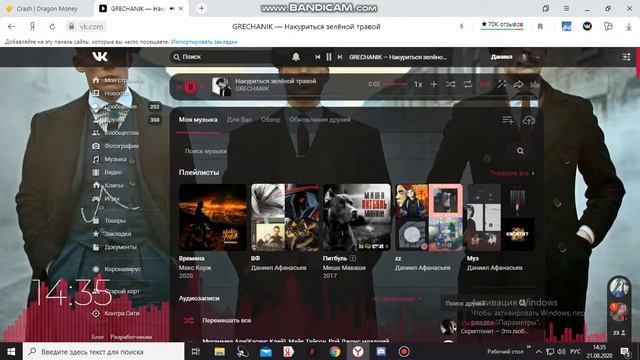Skip to next track in top header
This screenshot has height=360, width=640.
[x=340, y=57]
